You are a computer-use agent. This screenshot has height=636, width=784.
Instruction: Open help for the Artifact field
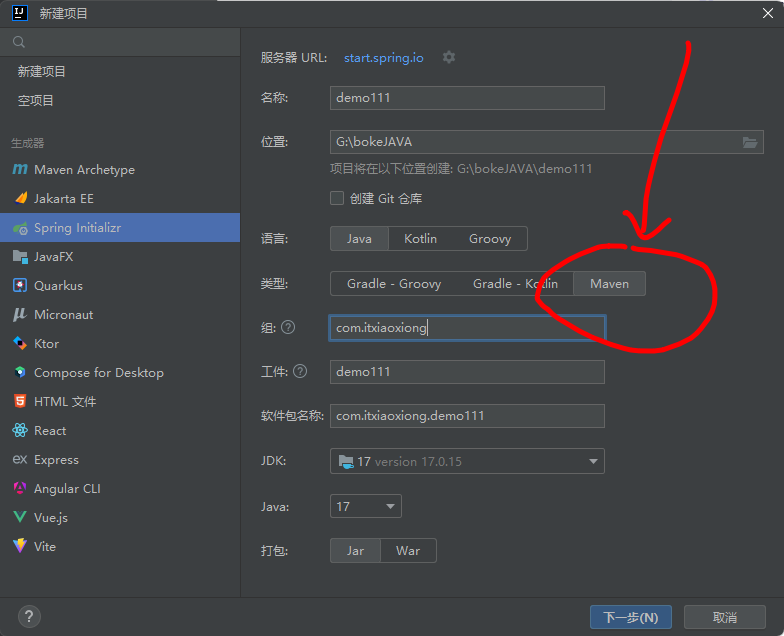[300, 372]
